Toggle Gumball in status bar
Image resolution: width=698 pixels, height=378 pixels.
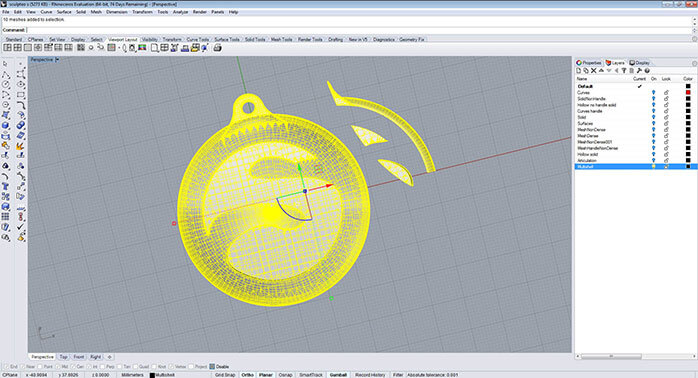(338, 375)
